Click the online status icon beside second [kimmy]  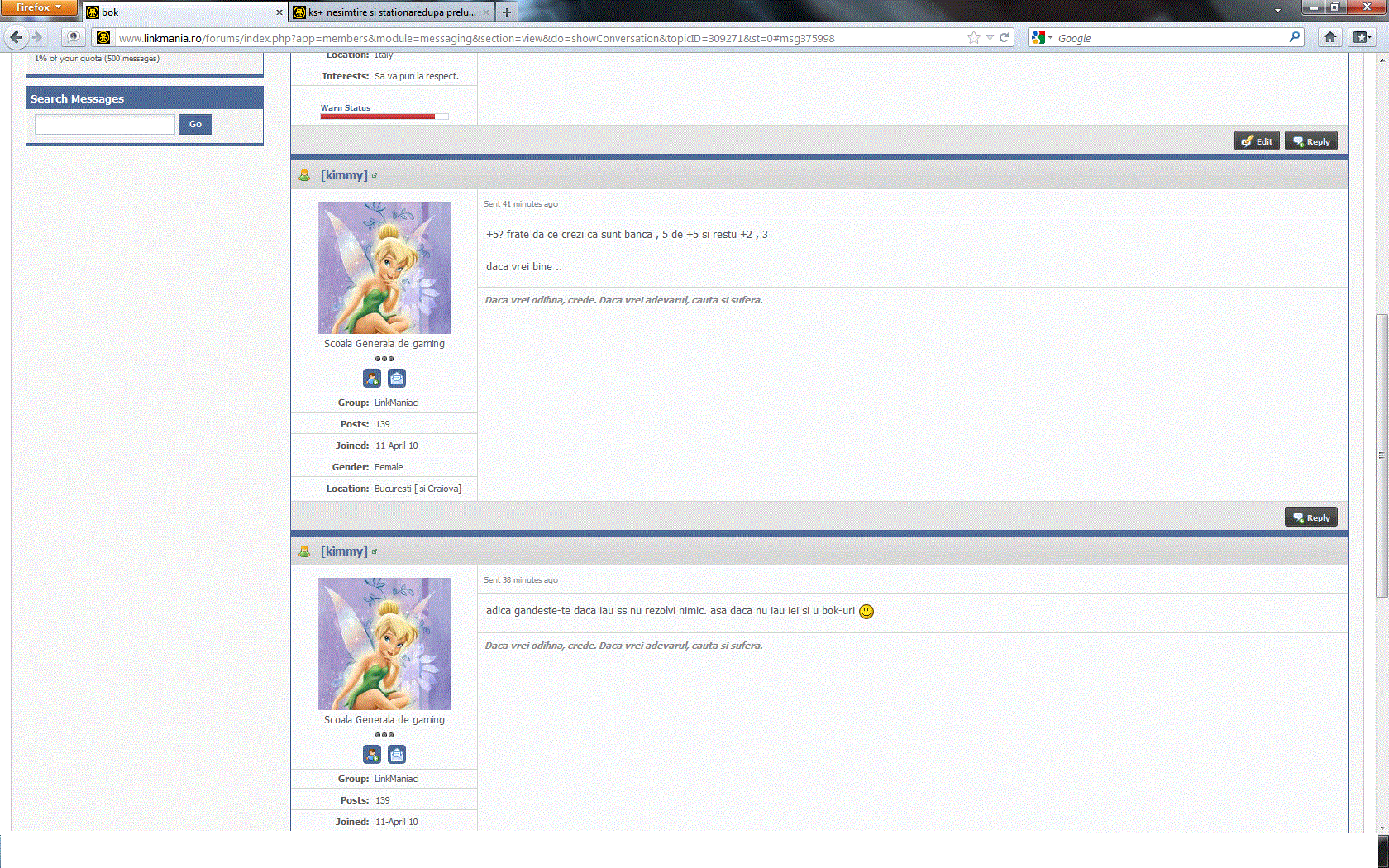coord(304,551)
